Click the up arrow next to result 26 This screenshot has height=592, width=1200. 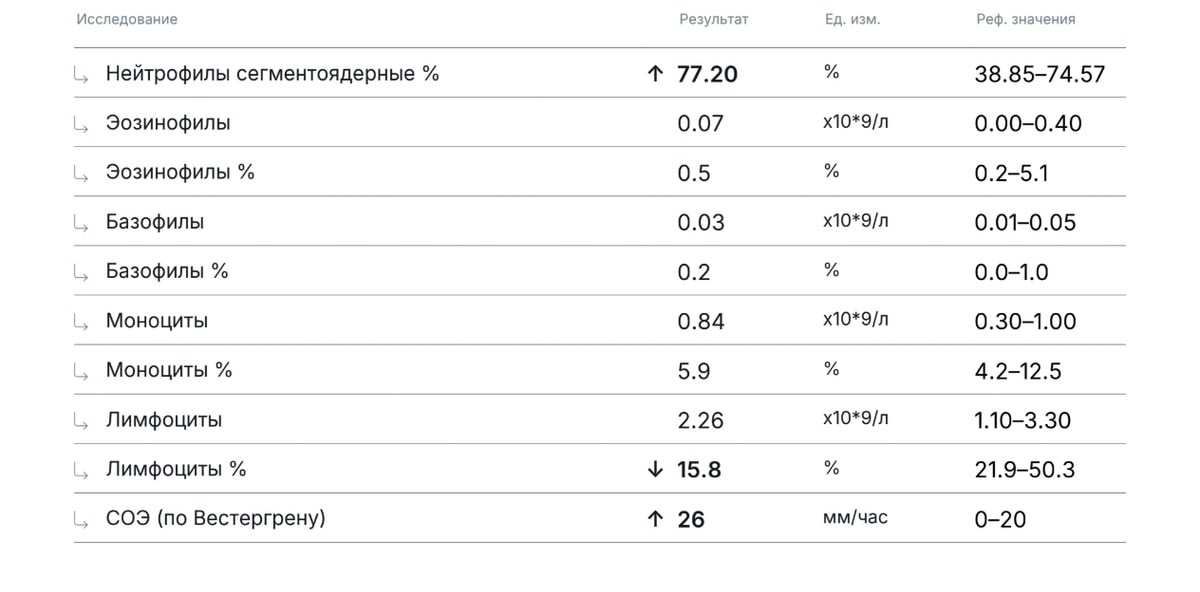click(x=656, y=518)
